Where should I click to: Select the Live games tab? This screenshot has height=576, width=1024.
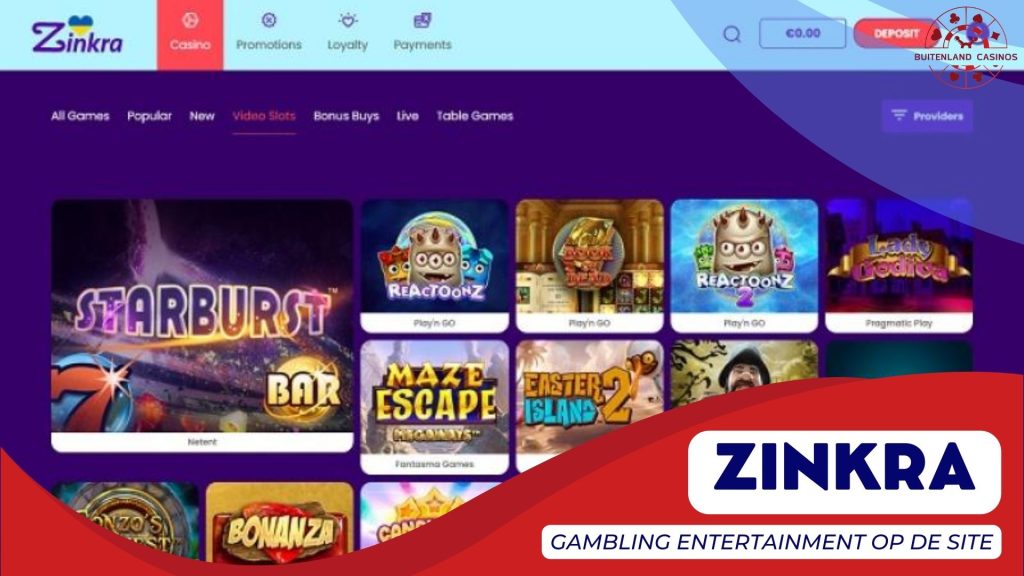pos(408,116)
